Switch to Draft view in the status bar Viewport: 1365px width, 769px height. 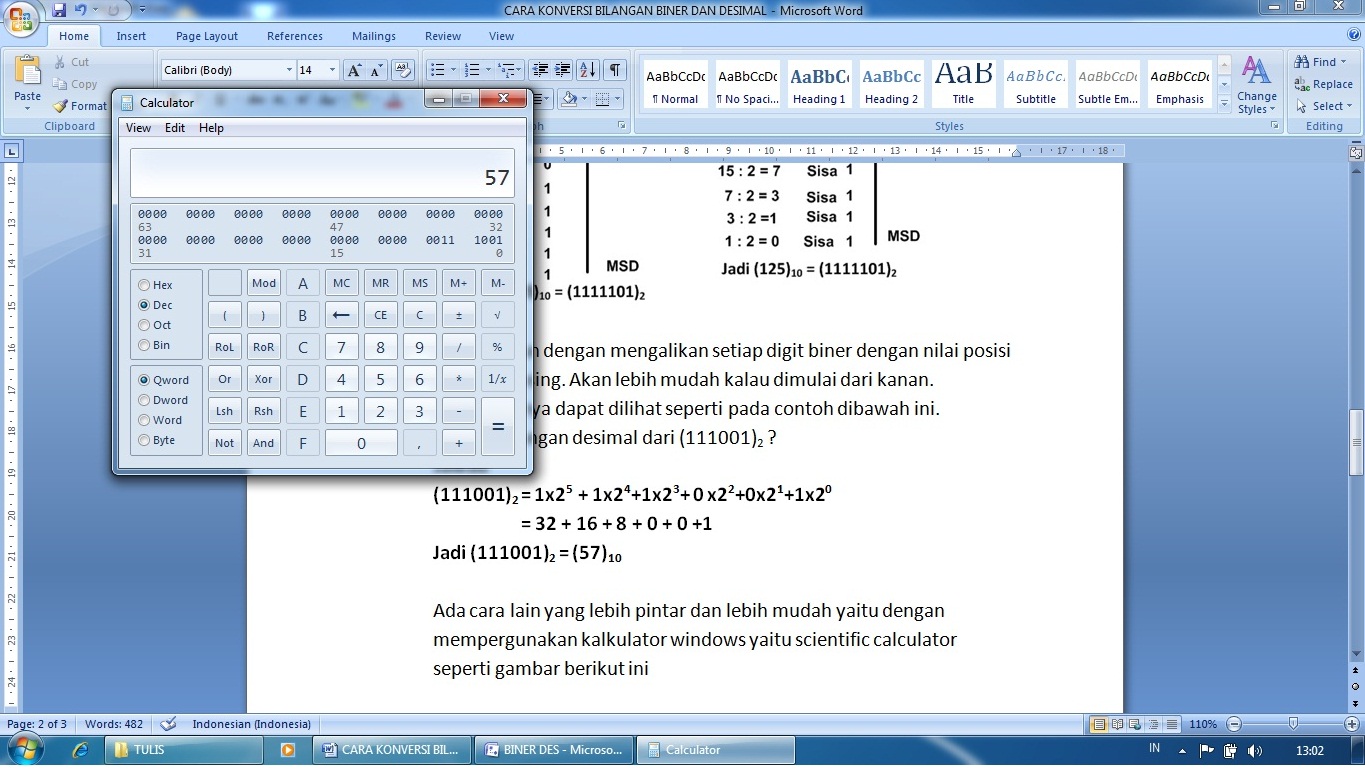click(x=1173, y=724)
